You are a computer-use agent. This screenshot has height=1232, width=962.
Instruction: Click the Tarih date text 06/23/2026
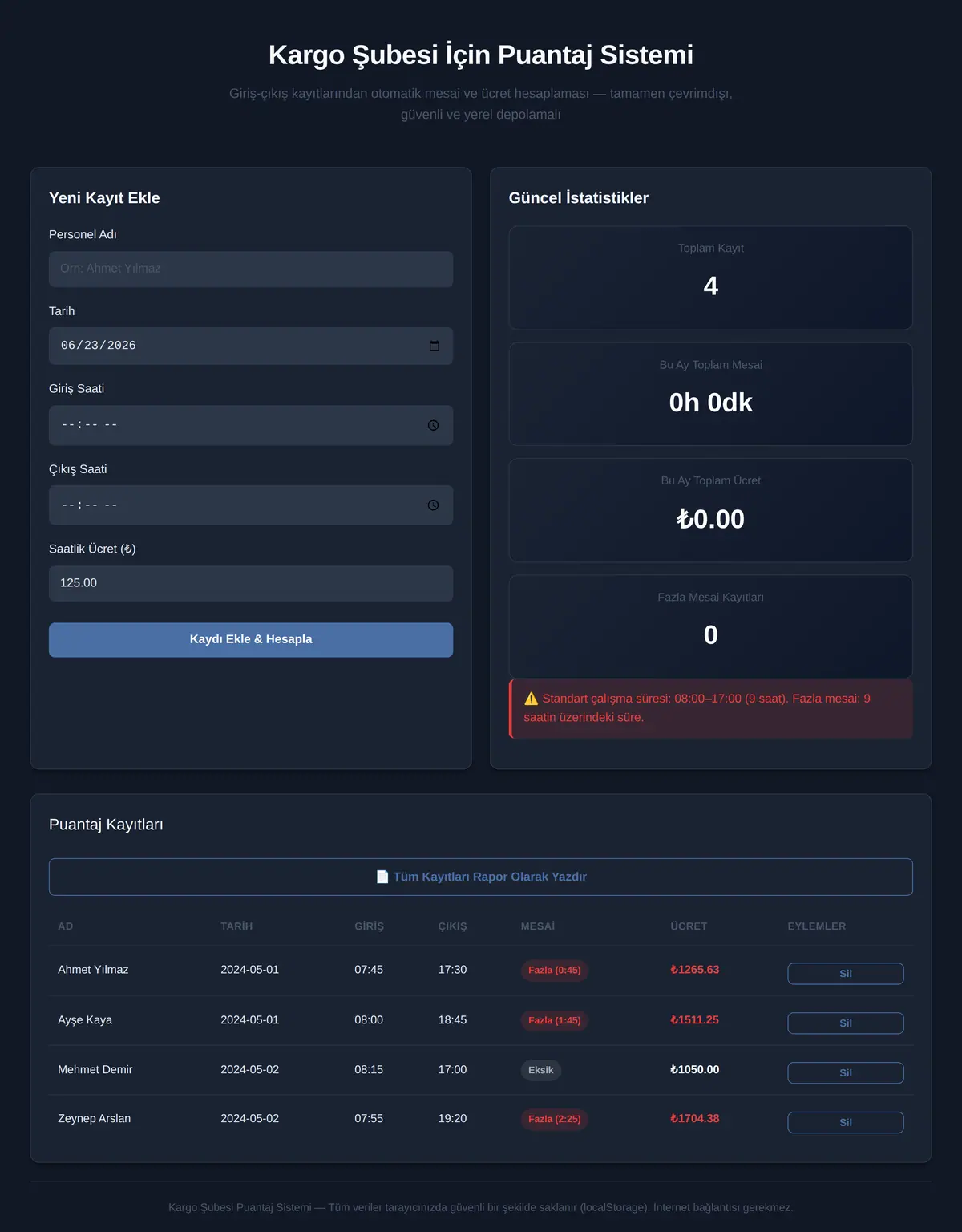[x=99, y=346]
